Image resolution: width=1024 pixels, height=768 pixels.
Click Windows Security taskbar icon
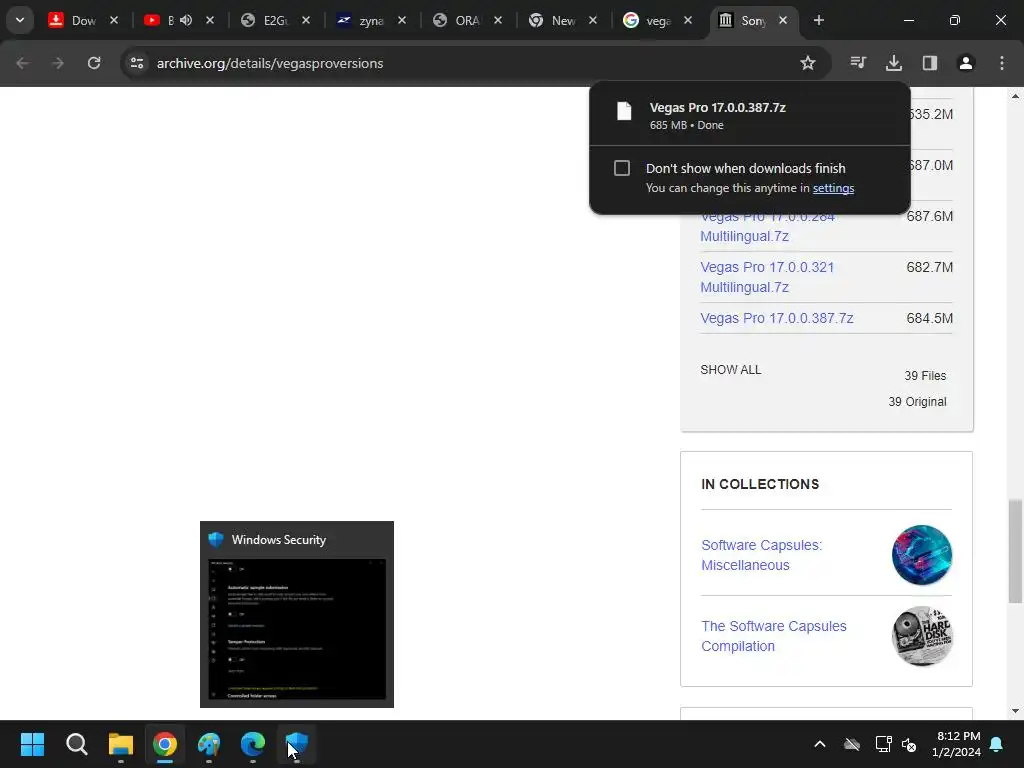tap(297, 744)
